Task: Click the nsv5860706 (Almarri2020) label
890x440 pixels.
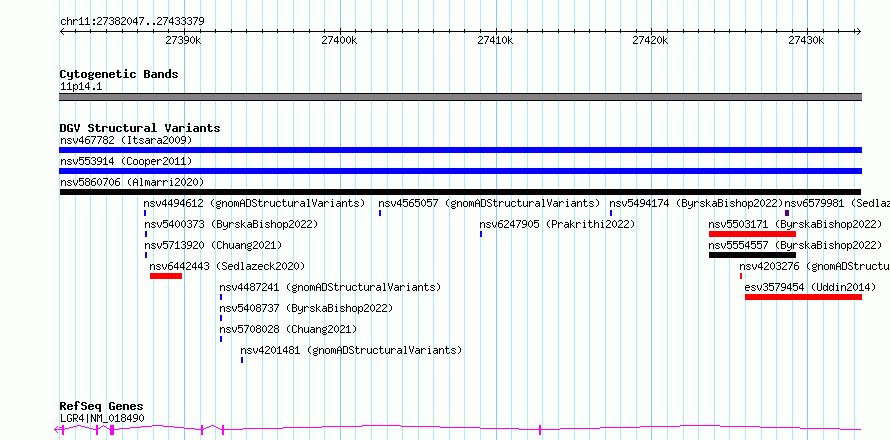Action: pos(132,182)
